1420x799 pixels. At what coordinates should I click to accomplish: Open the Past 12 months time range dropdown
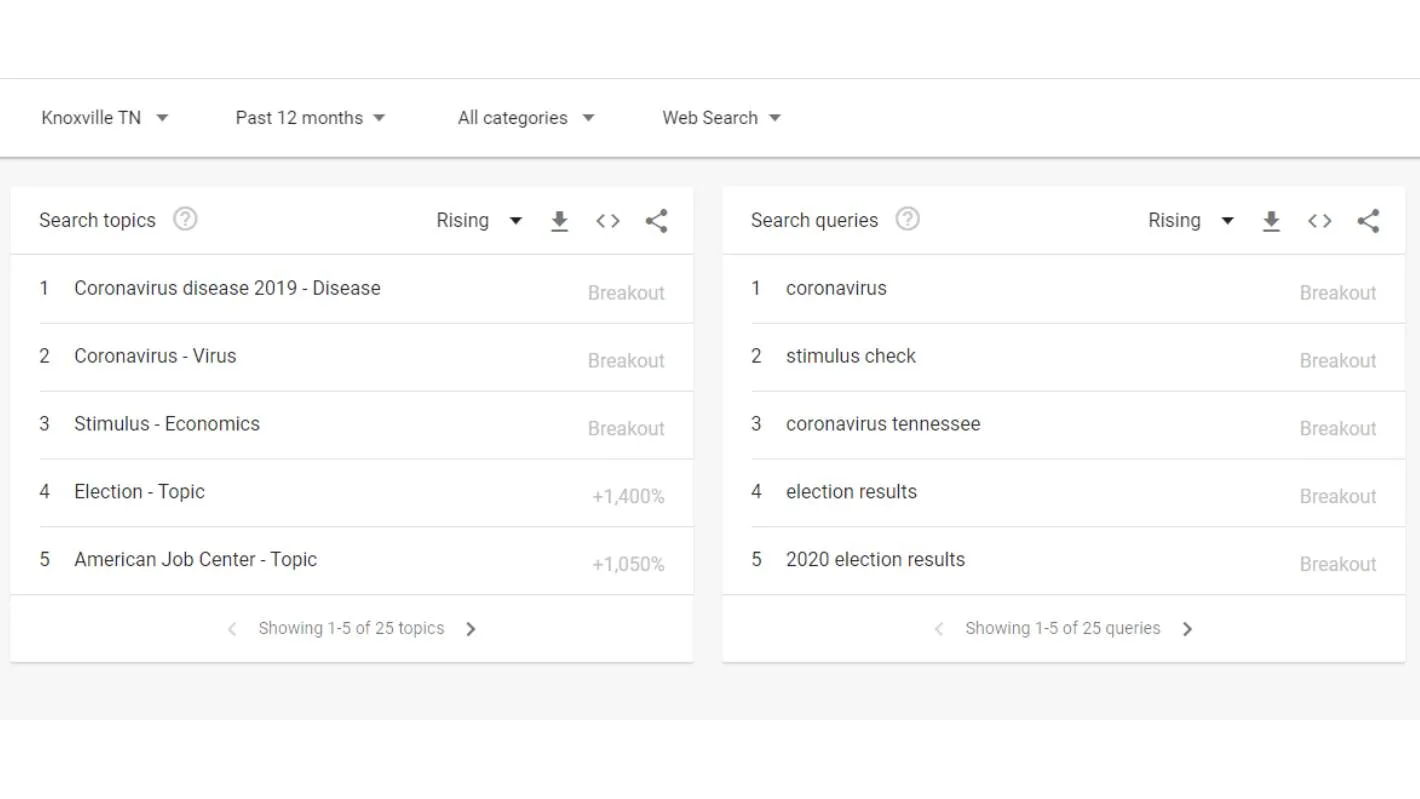tap(310, 117)
